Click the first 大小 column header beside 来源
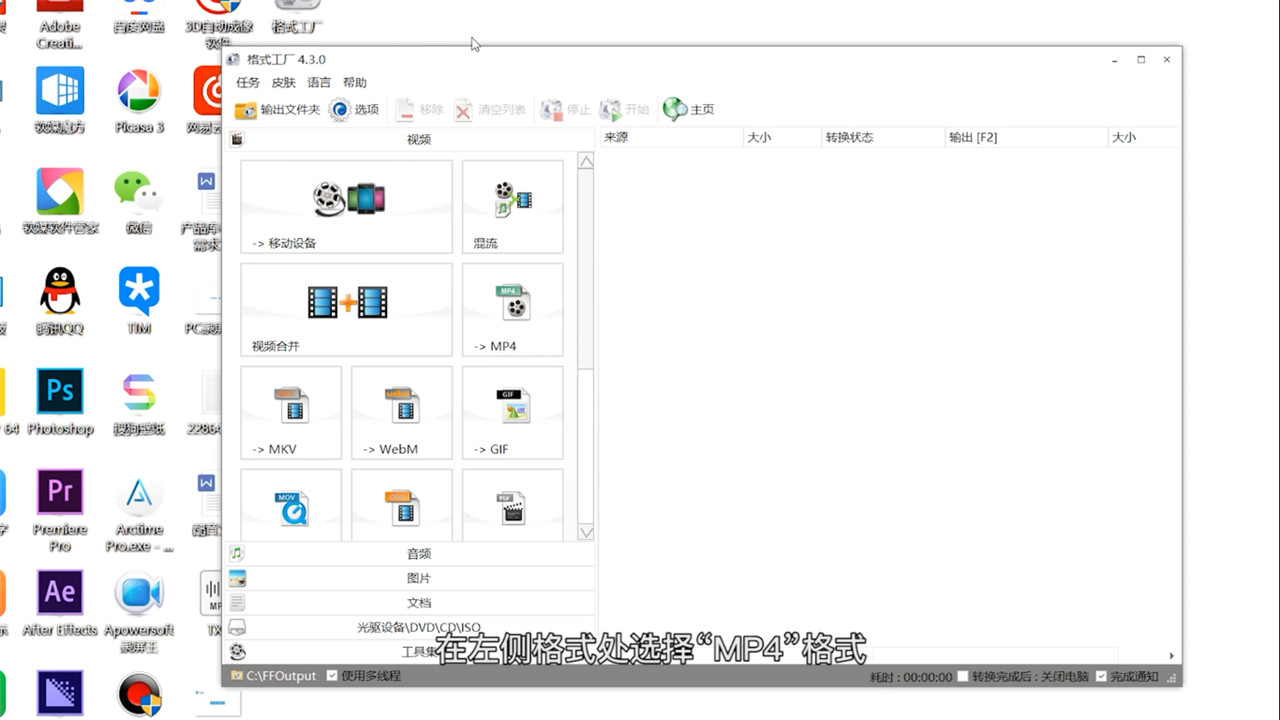 pos(782,137)
